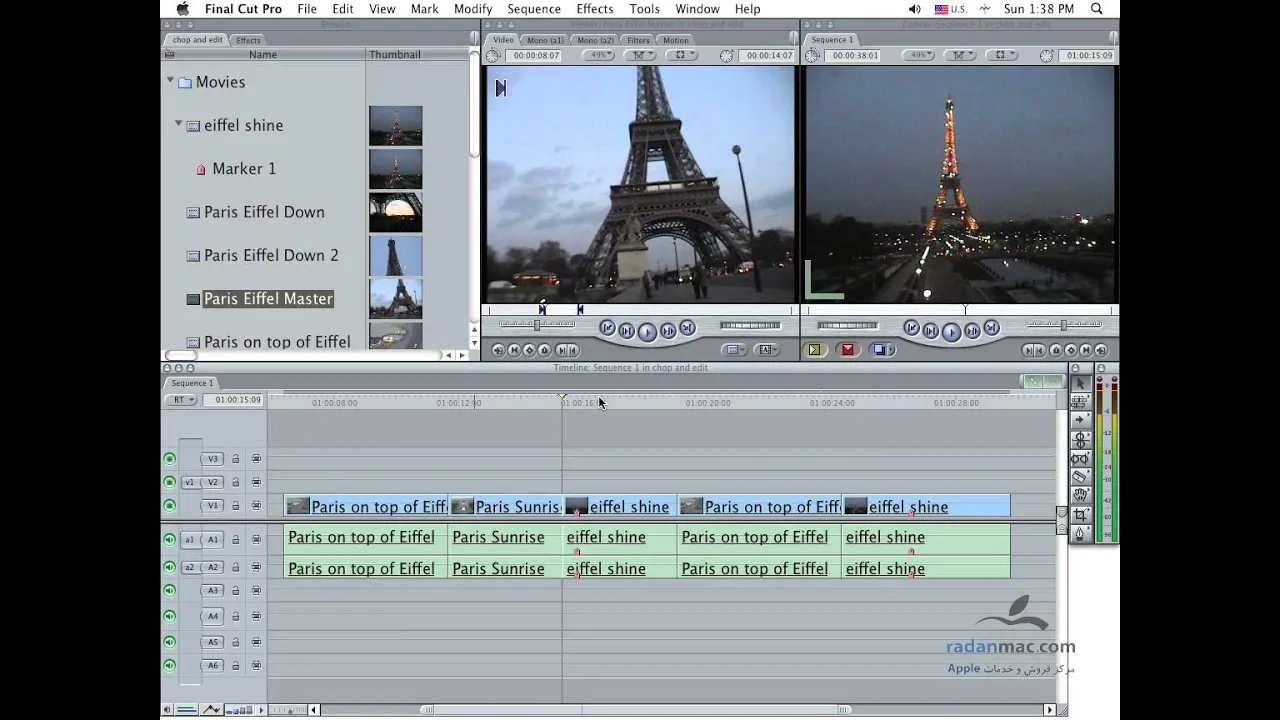Open Viewer zoom percentage dropdown
This screenshot has height=720, width=1280.
[x=599, y=55]
